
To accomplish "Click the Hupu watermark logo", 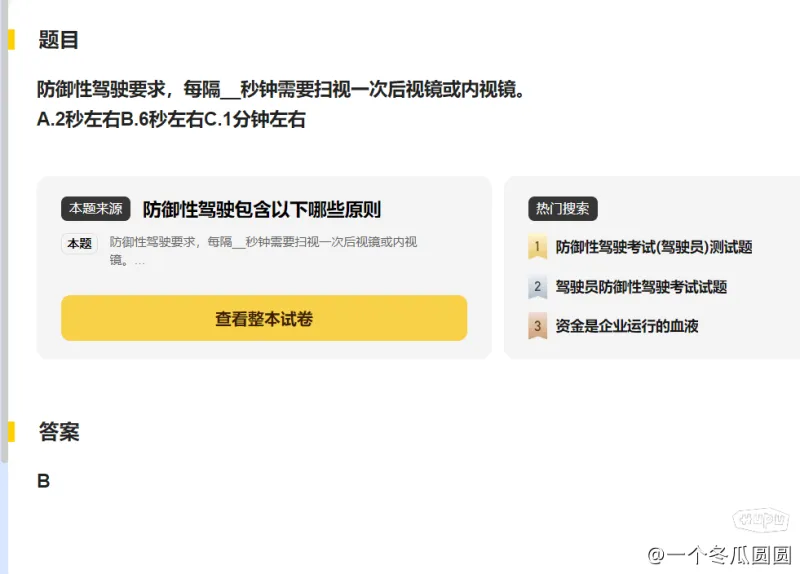I will 761,520.
